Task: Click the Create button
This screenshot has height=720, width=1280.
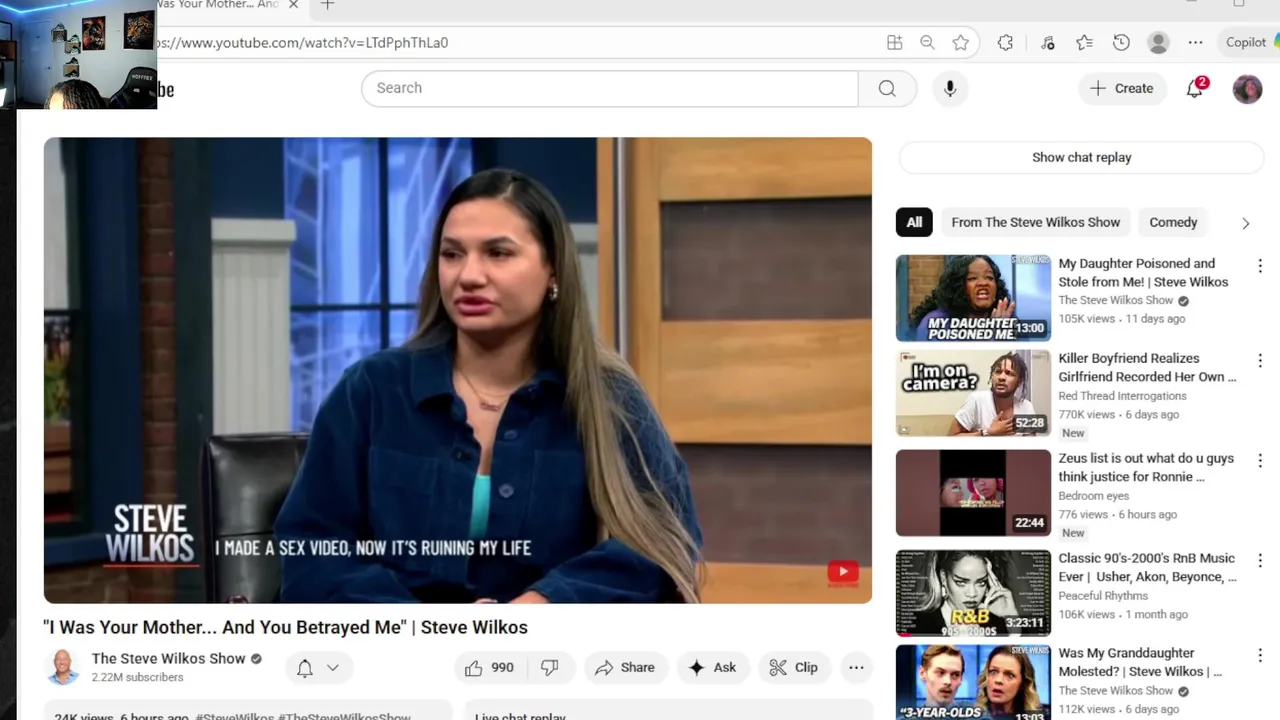Action: point(1122,88)
